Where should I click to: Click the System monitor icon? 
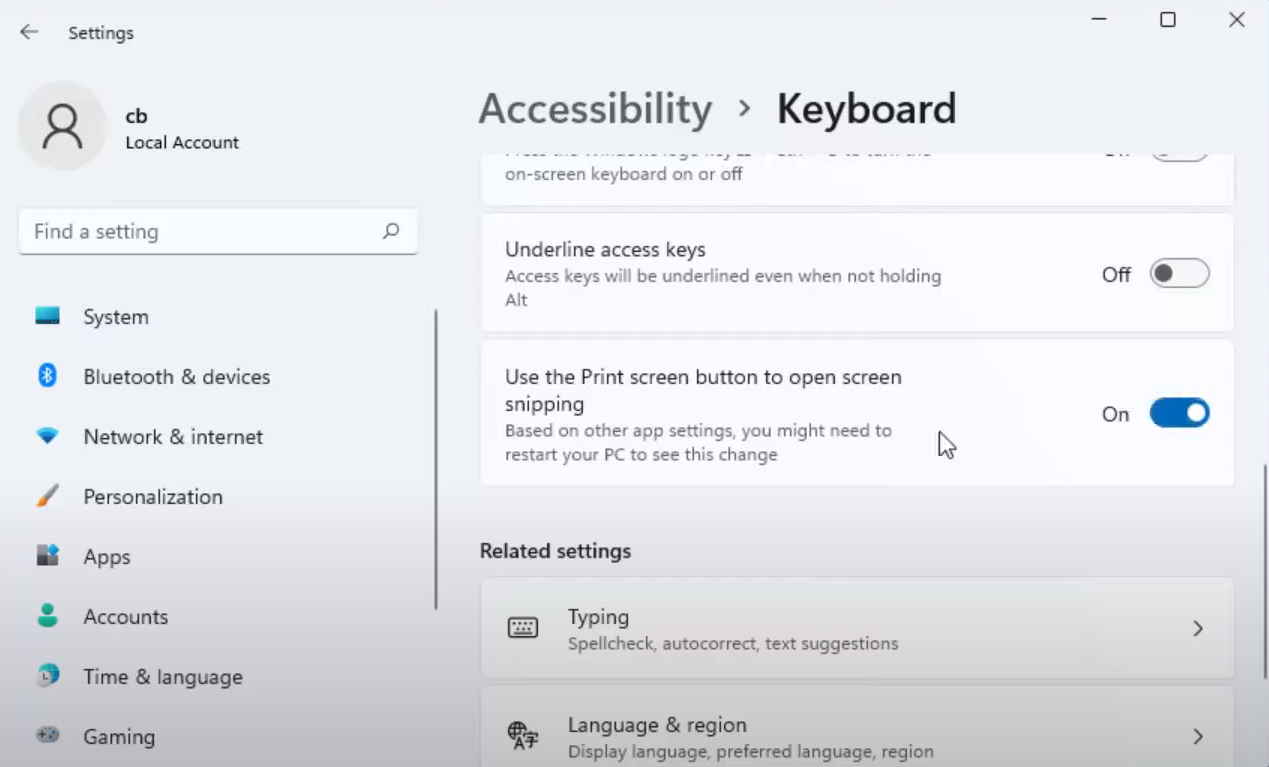coord(47,316)
